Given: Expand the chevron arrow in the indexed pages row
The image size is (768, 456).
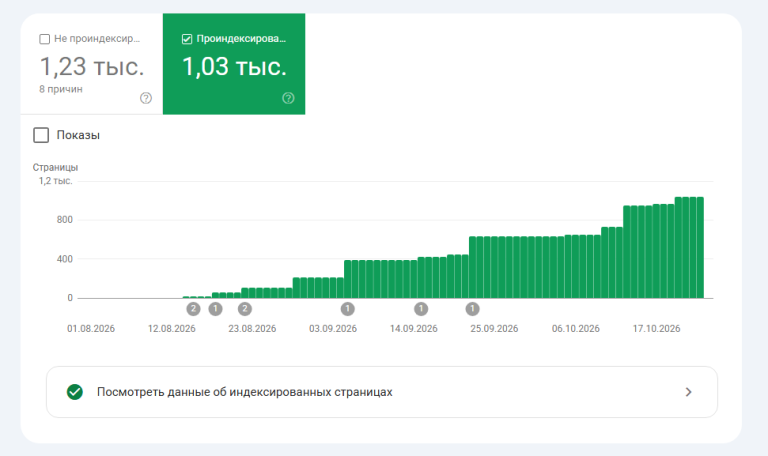Looking at the screenshot, I should pyautogui.click(x=688, y=392).
